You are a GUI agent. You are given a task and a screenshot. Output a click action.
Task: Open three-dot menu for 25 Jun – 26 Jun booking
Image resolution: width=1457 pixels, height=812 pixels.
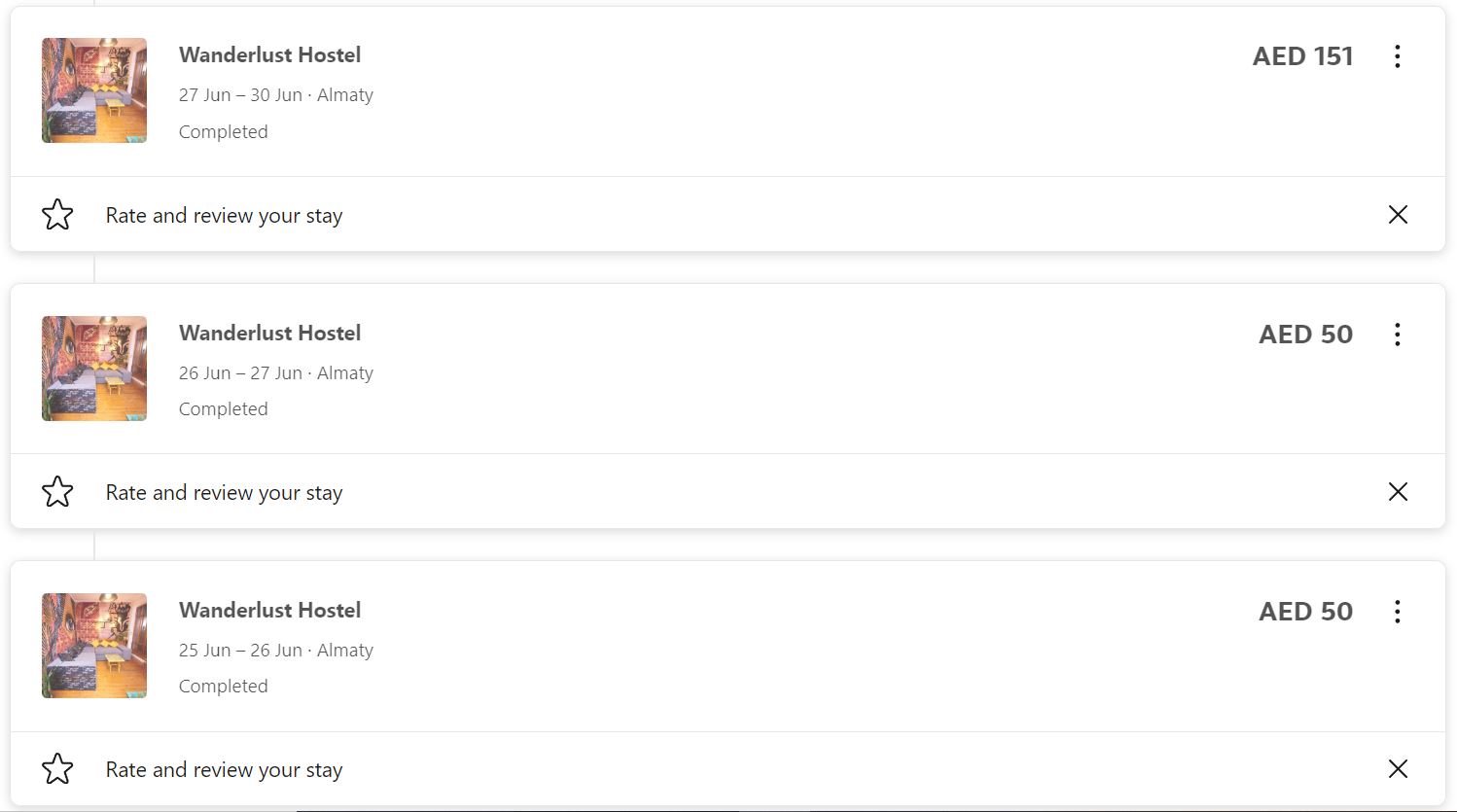[x=1397, y=612]
